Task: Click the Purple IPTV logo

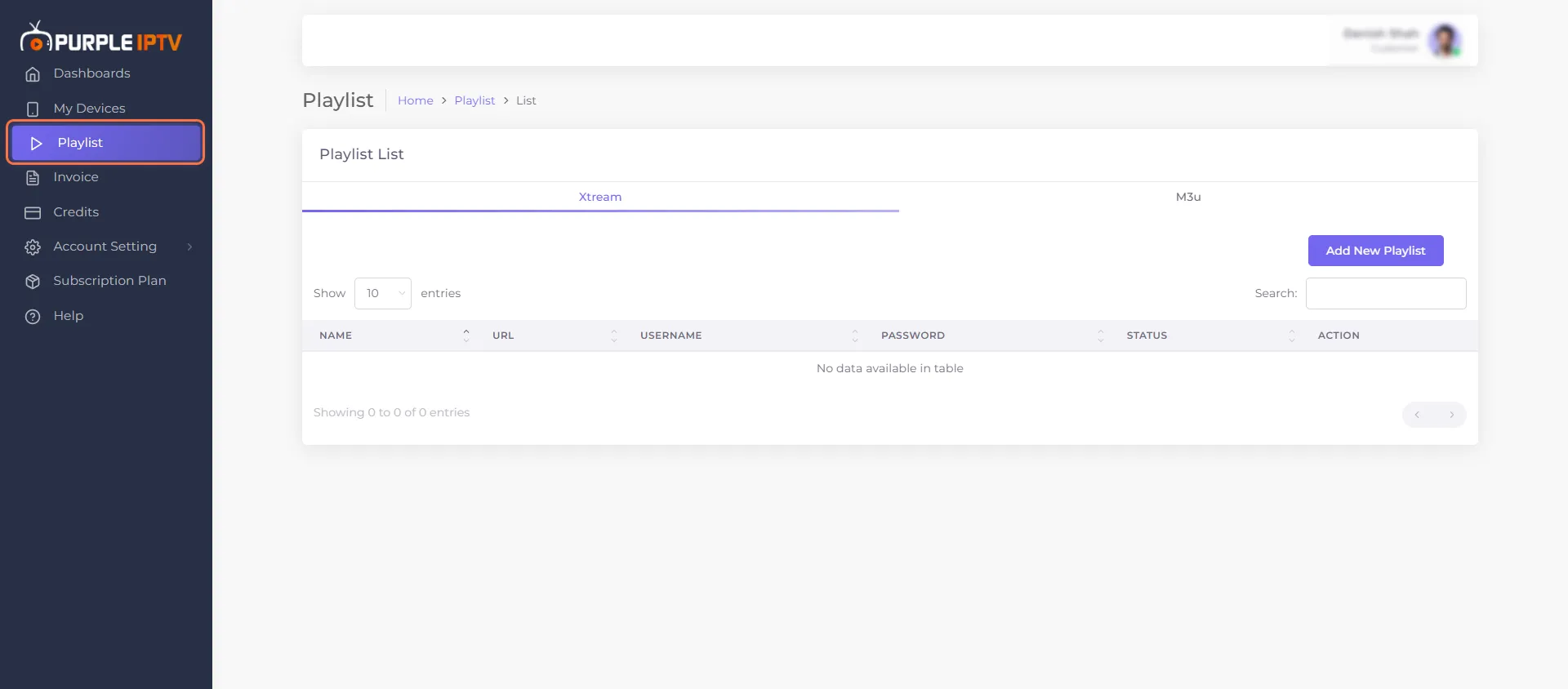Action: 101,38
